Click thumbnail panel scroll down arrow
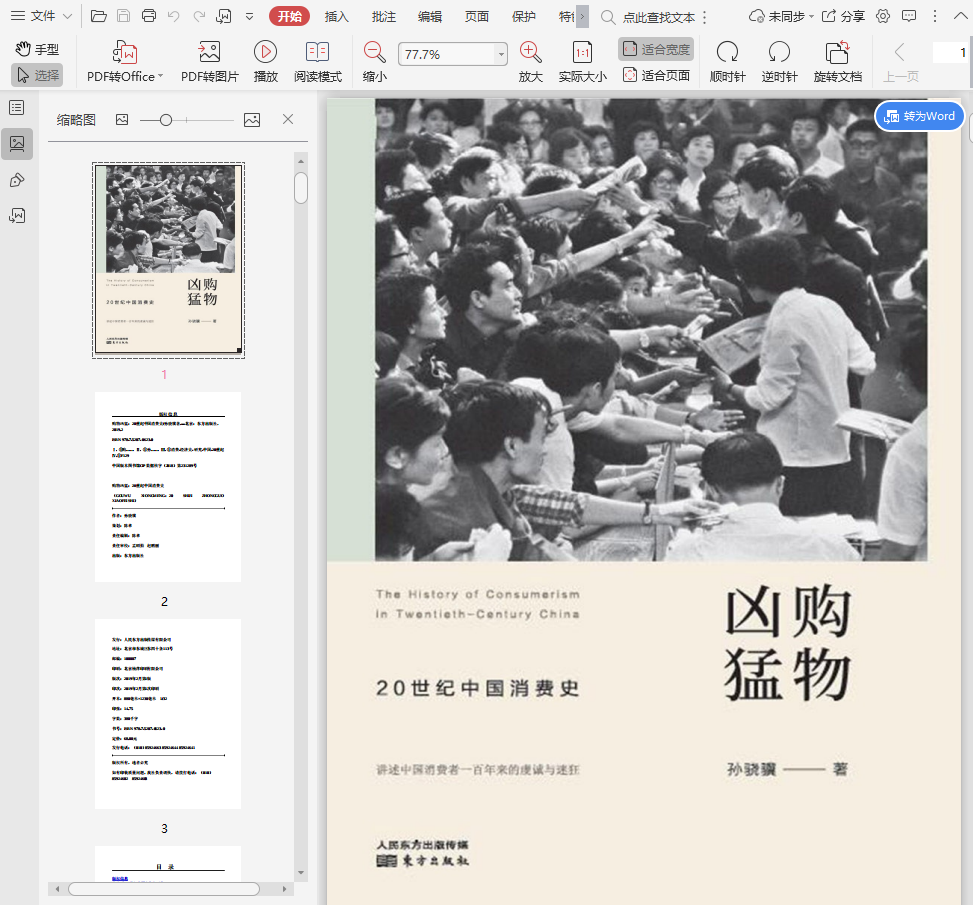Viewport: 973px width, 905px height. [301, 873]
